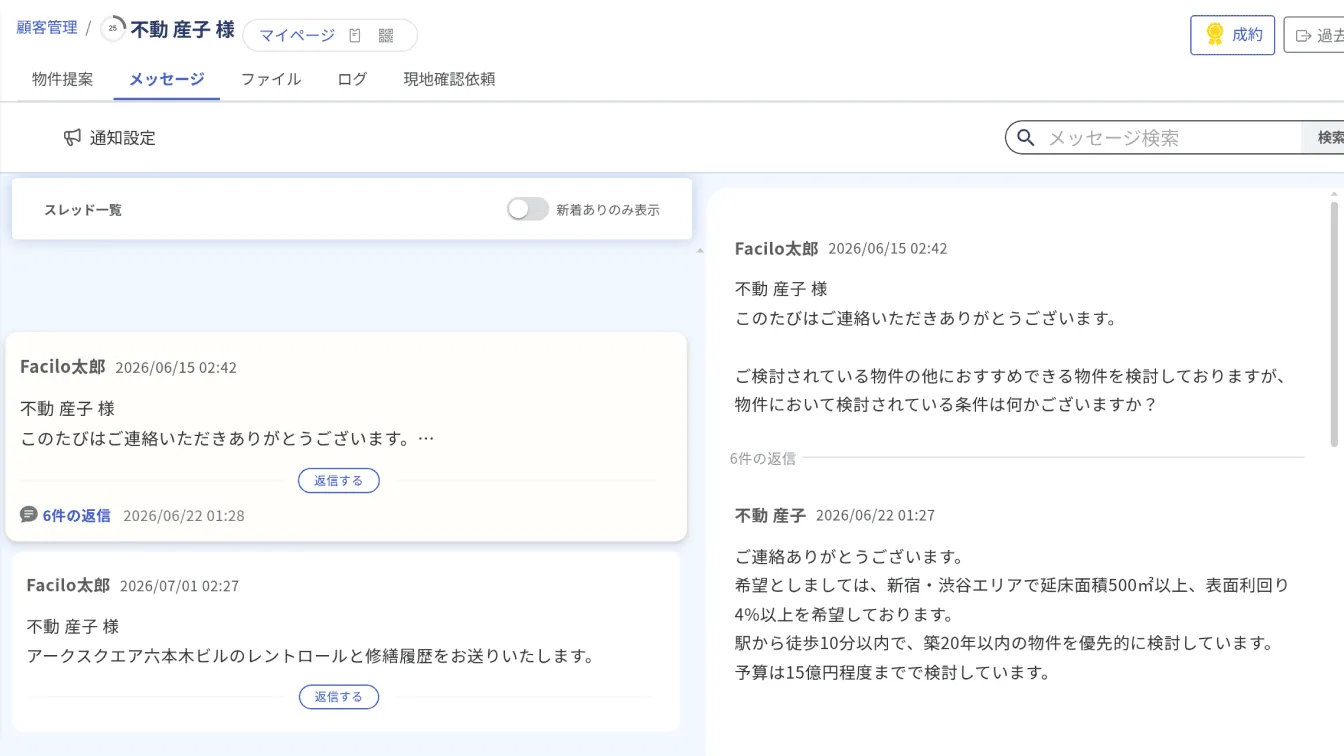Image resolution: width=1344 pixels, height=756 pixels.
Task: Focus the メッセージ検索 input field
Action: [1170, 138]
